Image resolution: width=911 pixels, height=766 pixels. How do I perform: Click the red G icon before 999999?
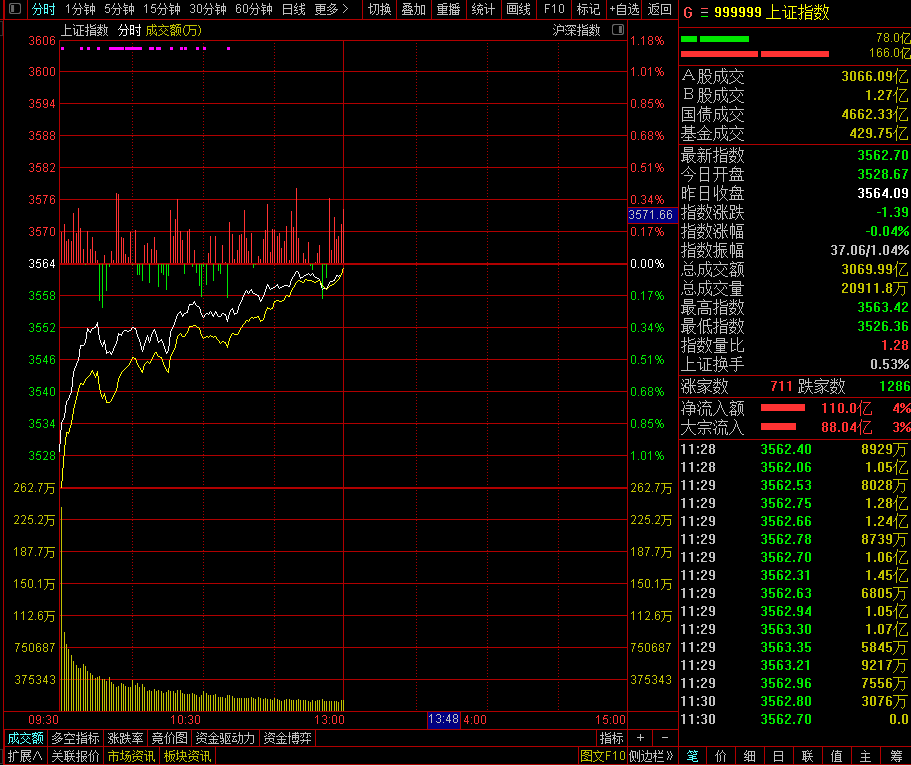coord(687,12)
